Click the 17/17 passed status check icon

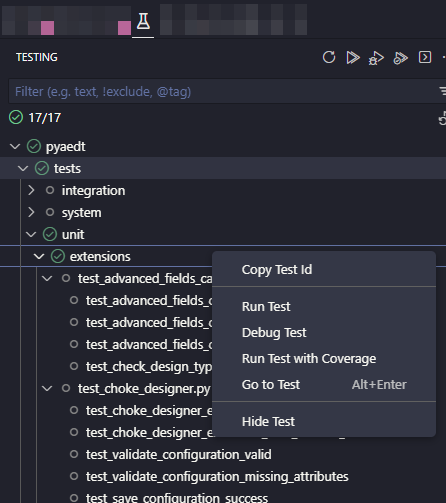coord(16,117)
